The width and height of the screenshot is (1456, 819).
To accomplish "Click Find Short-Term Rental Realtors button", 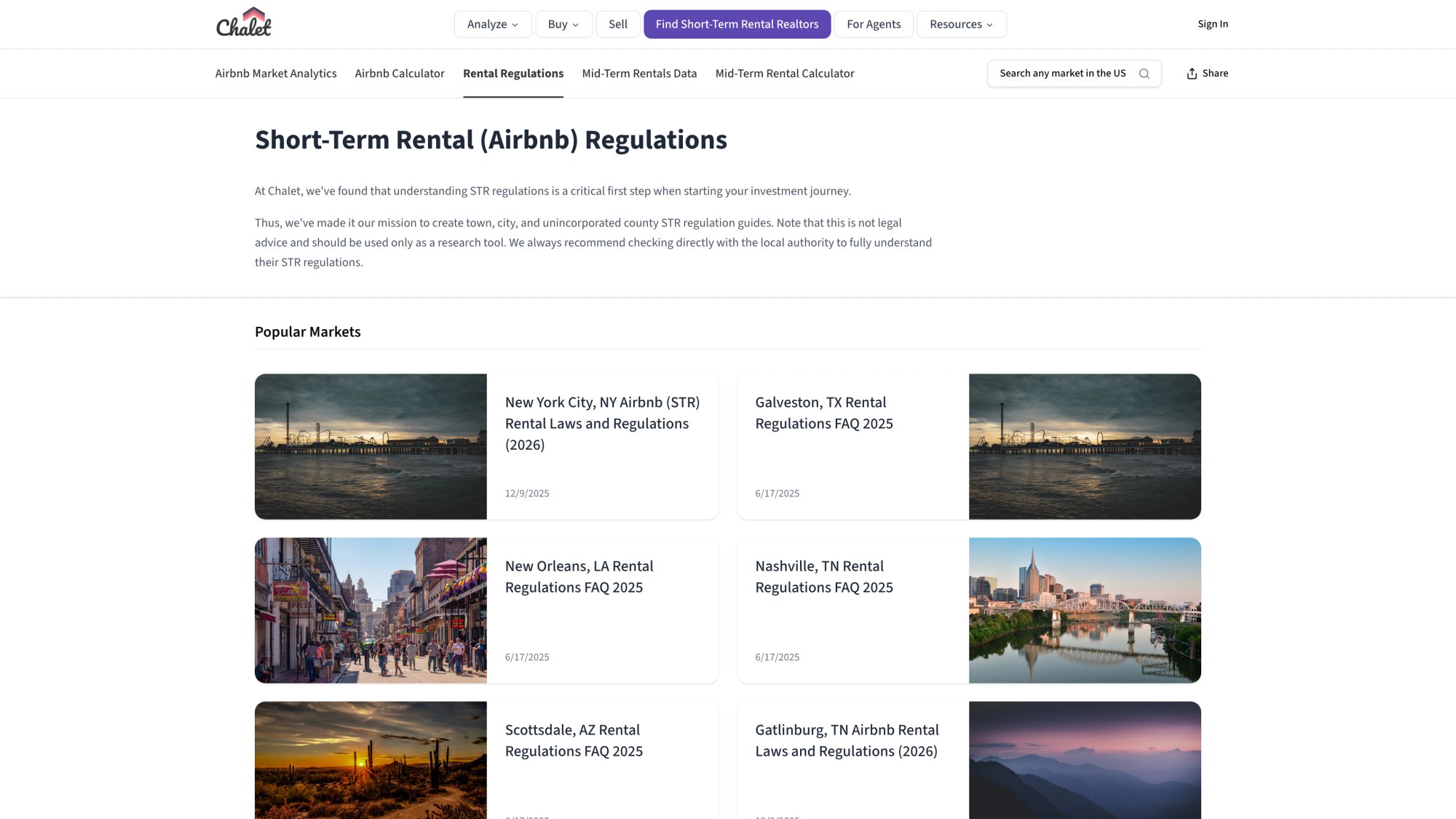I will tap(737, 24).
